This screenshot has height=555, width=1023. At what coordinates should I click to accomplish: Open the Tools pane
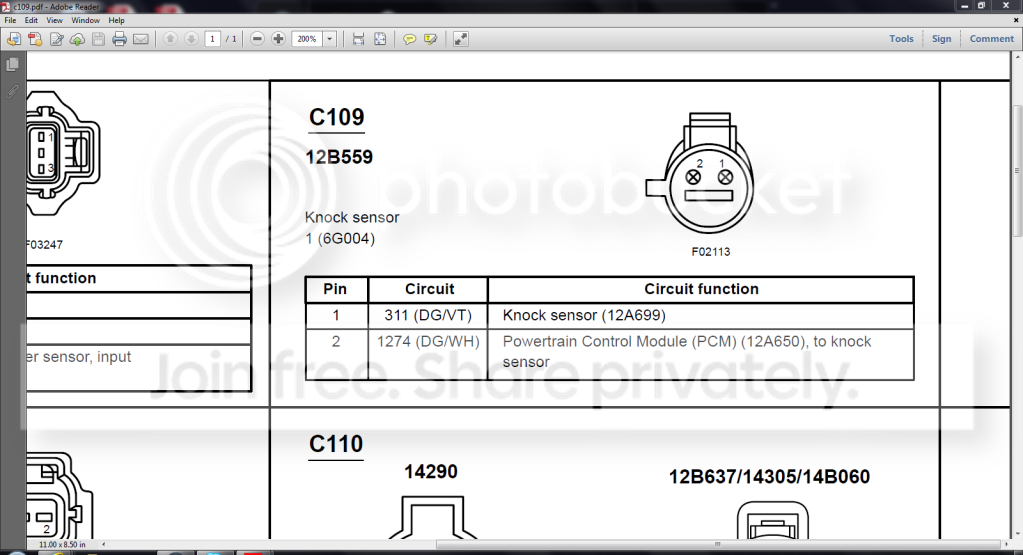901,39
